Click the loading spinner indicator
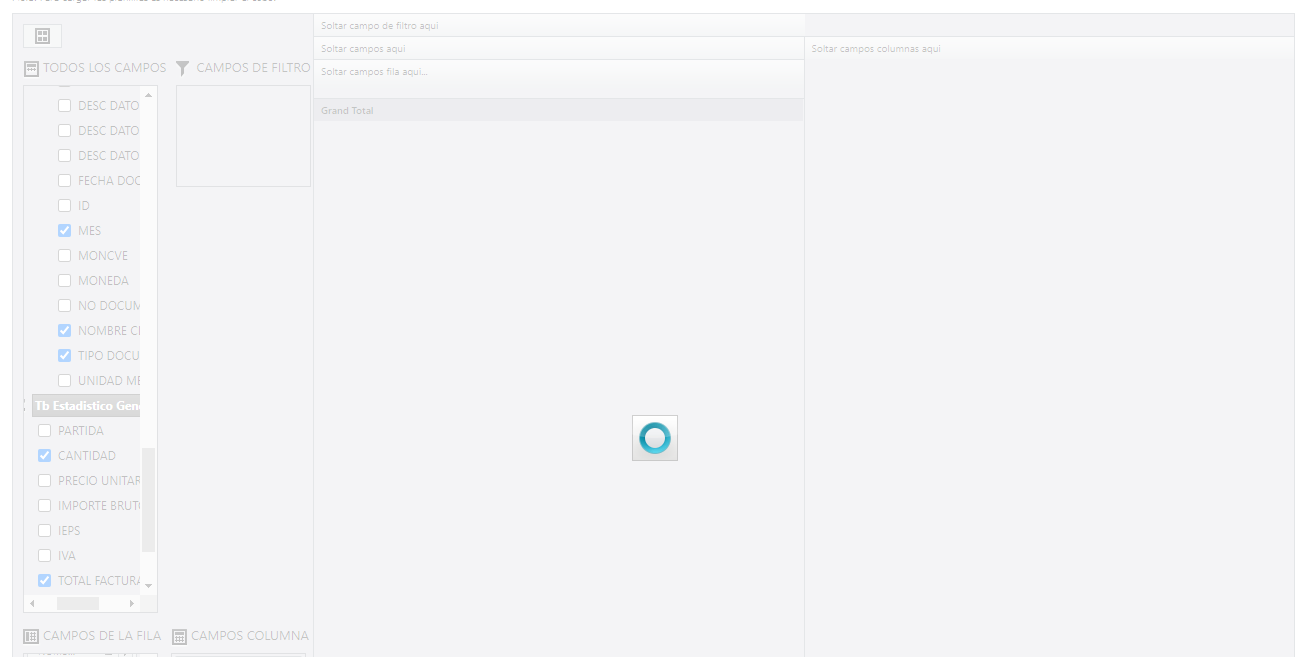 click(655, 438)
